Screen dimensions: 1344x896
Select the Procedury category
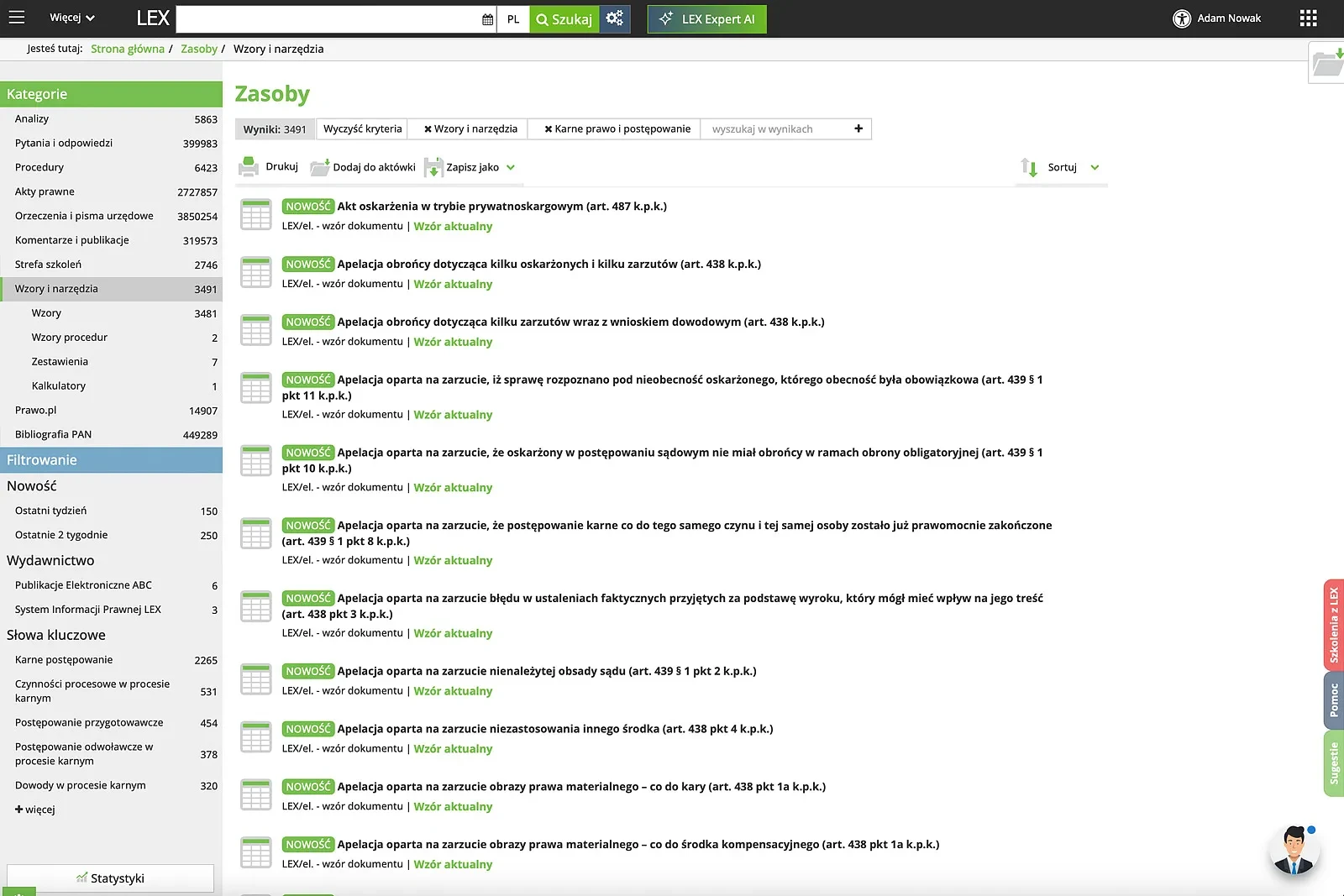pos(111,168)
